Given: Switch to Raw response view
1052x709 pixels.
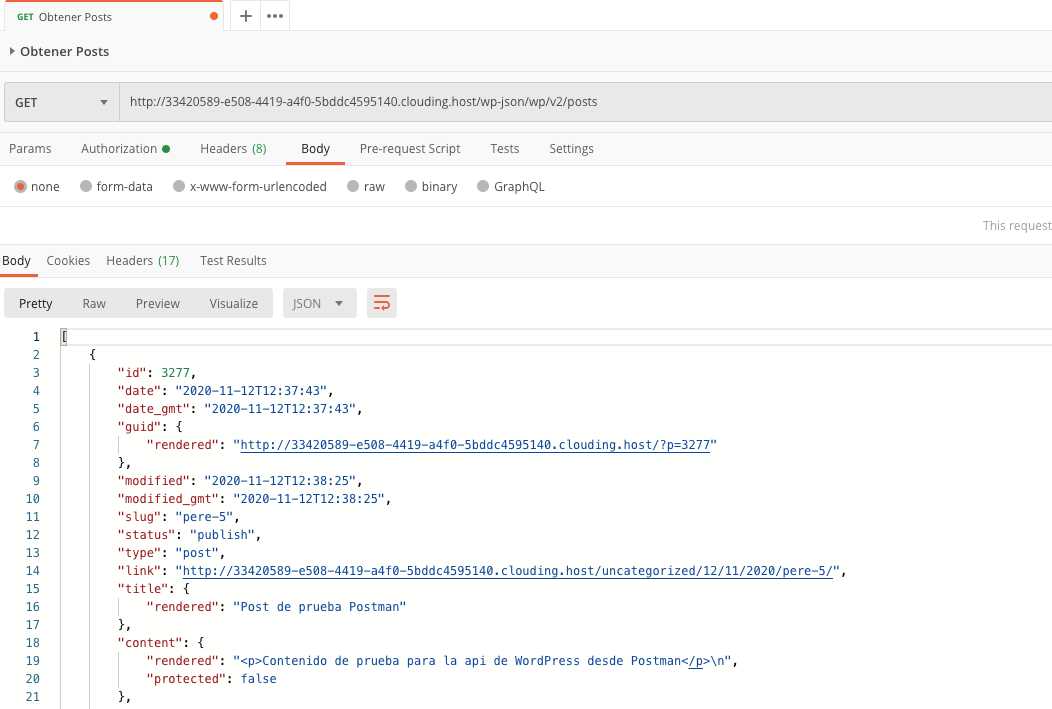Looking at the screenshot, I should coord(94,303).
